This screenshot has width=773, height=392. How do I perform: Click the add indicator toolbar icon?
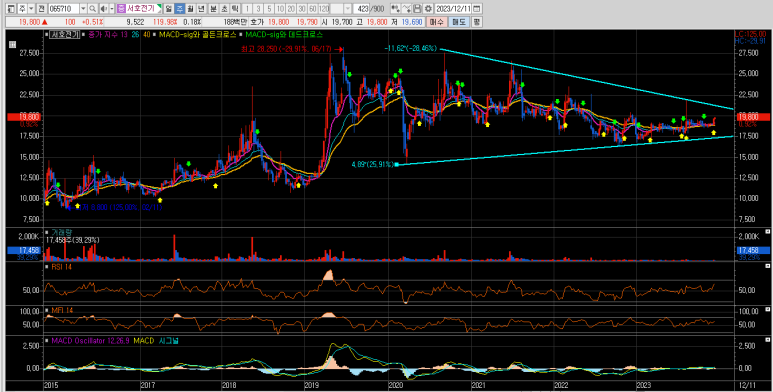tap(395, 9)
